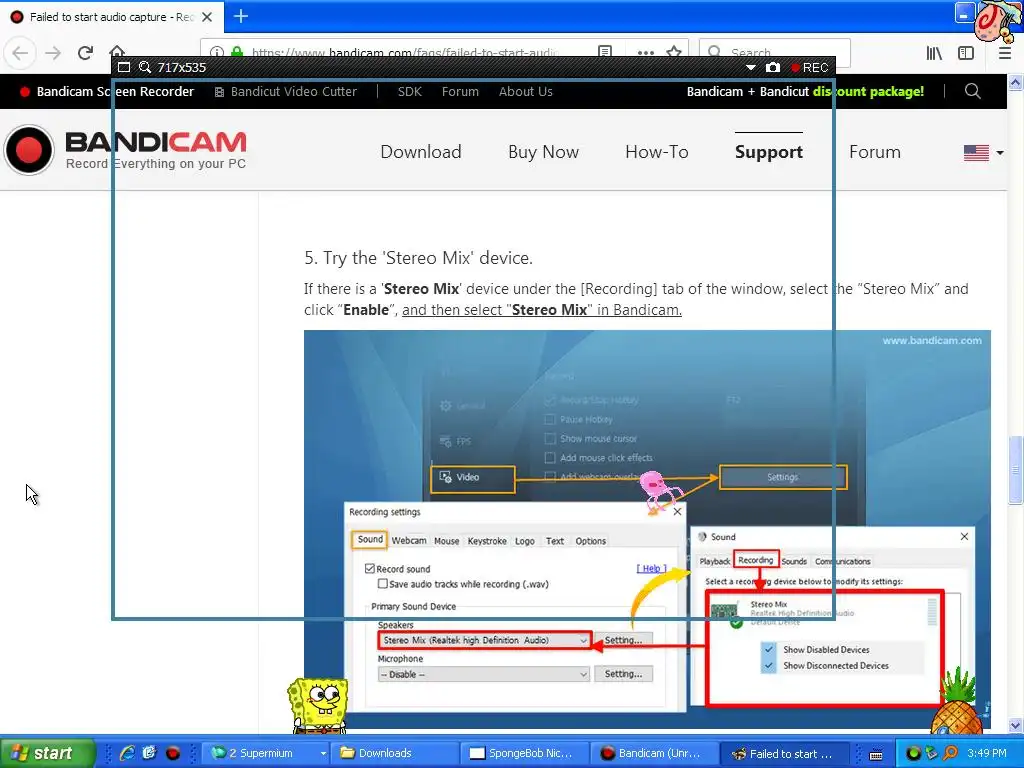Open the About Us link
The height and width of the screenshot is (768, 1024).
click(526, 91)
